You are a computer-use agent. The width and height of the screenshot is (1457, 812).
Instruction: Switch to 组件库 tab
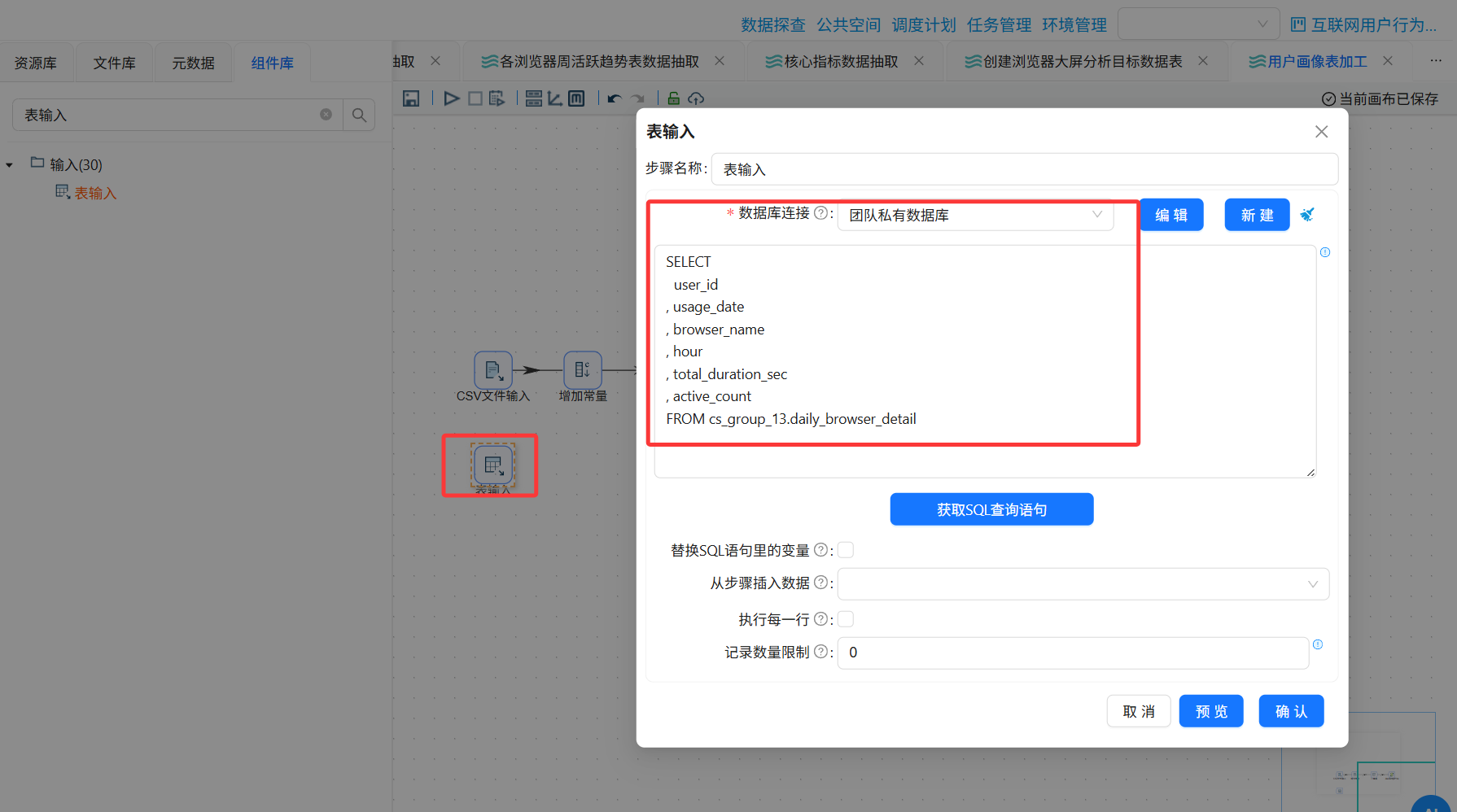point(272,63)
